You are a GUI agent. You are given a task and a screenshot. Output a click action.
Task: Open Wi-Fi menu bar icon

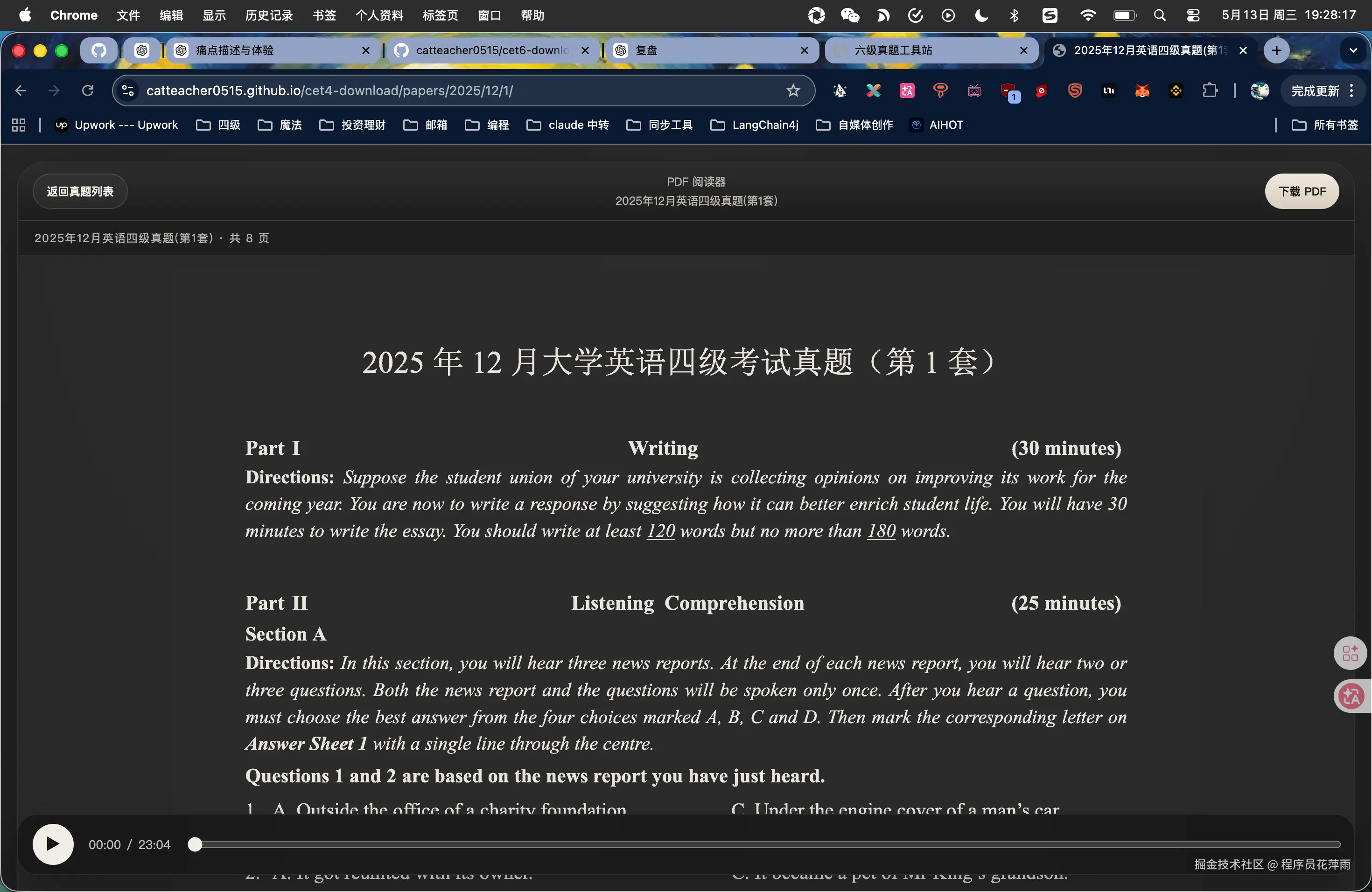click(1087, 15)
